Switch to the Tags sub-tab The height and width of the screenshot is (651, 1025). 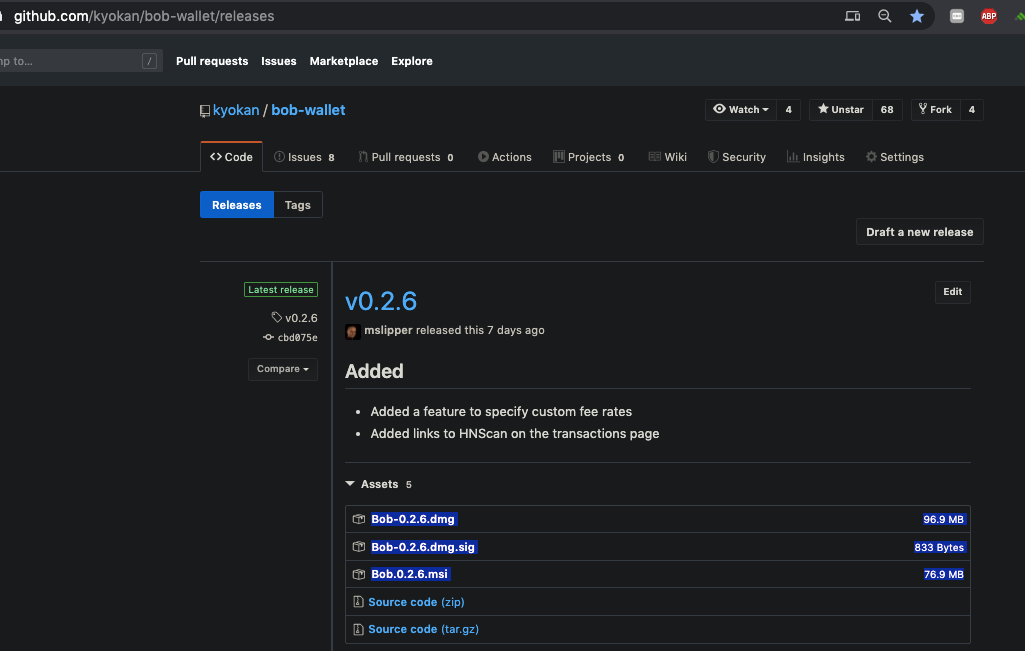coord(297,205)
